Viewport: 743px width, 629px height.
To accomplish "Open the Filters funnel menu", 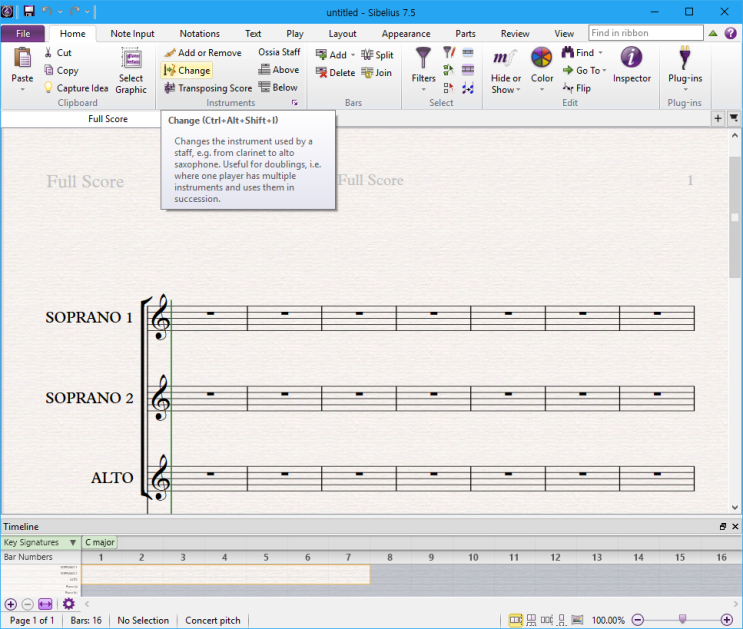I will [x=423, y=69].
